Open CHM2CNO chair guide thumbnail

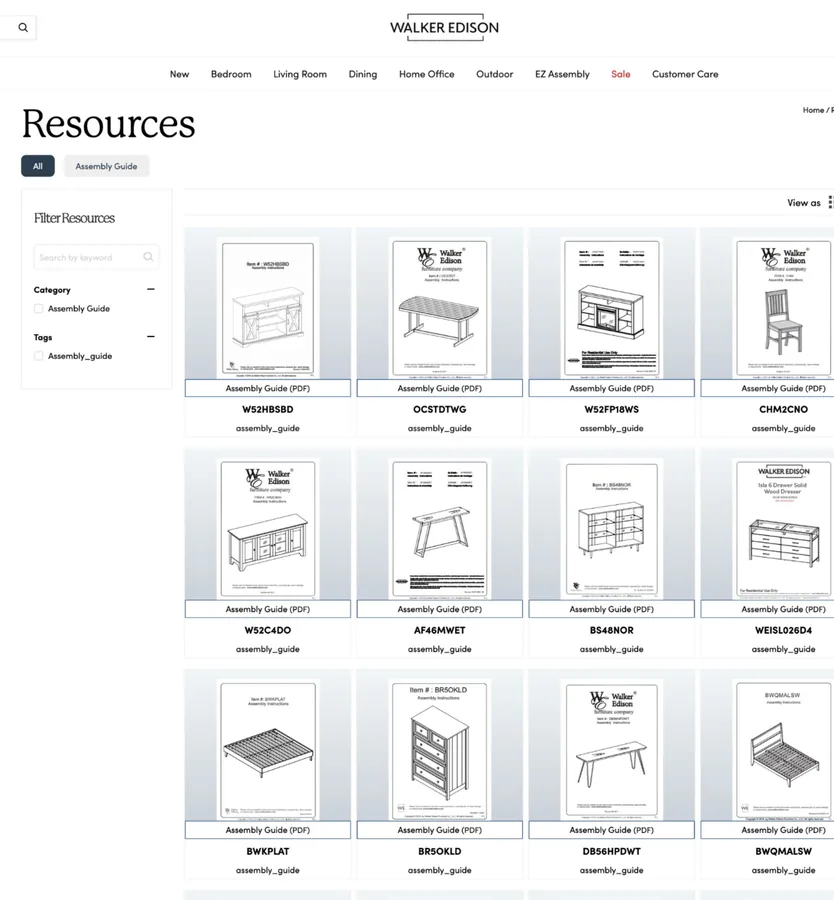pyautogui.click(x=783, y=308)
